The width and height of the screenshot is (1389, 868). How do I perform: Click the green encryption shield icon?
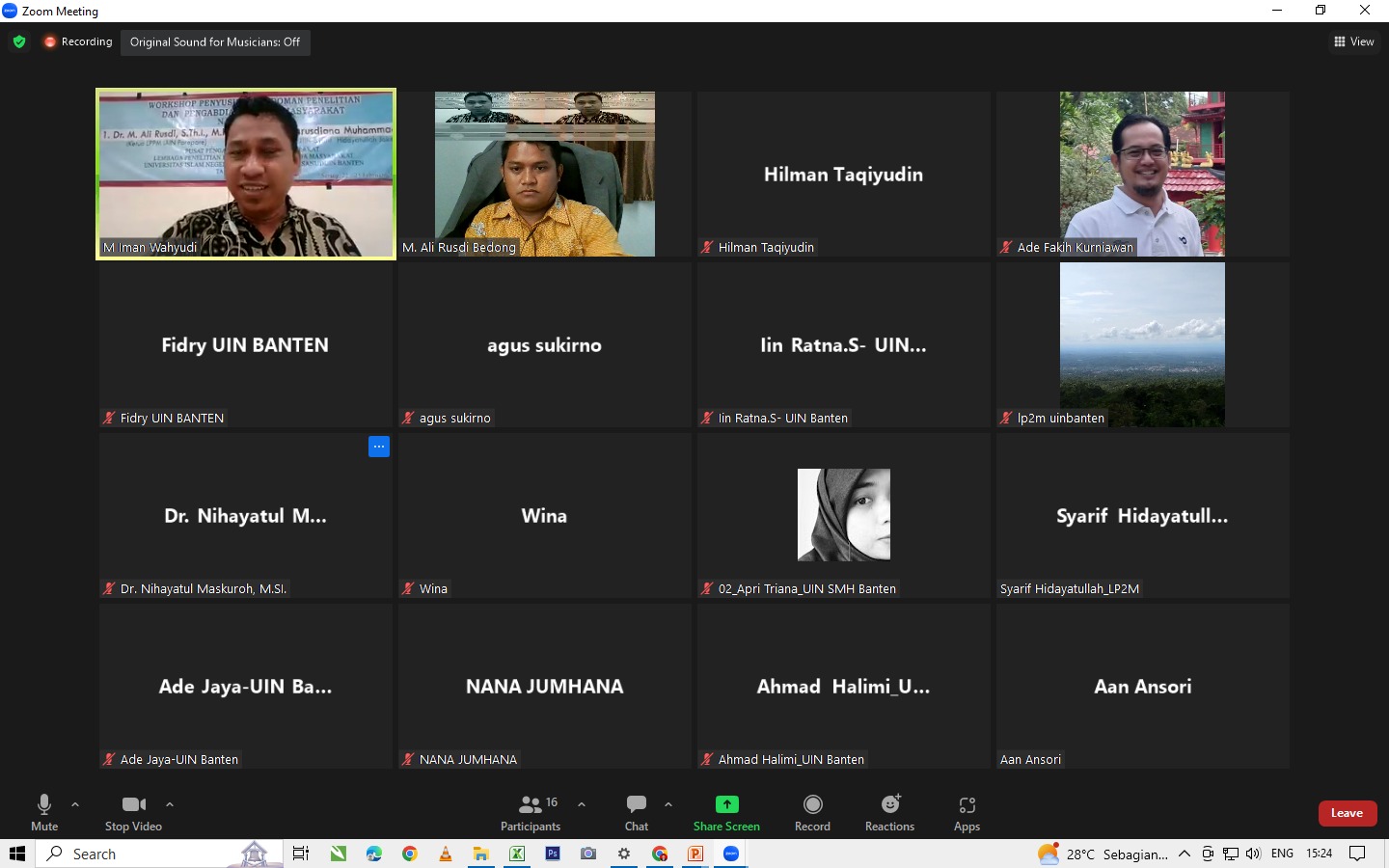pyautogui.click(x=19, y=41)
